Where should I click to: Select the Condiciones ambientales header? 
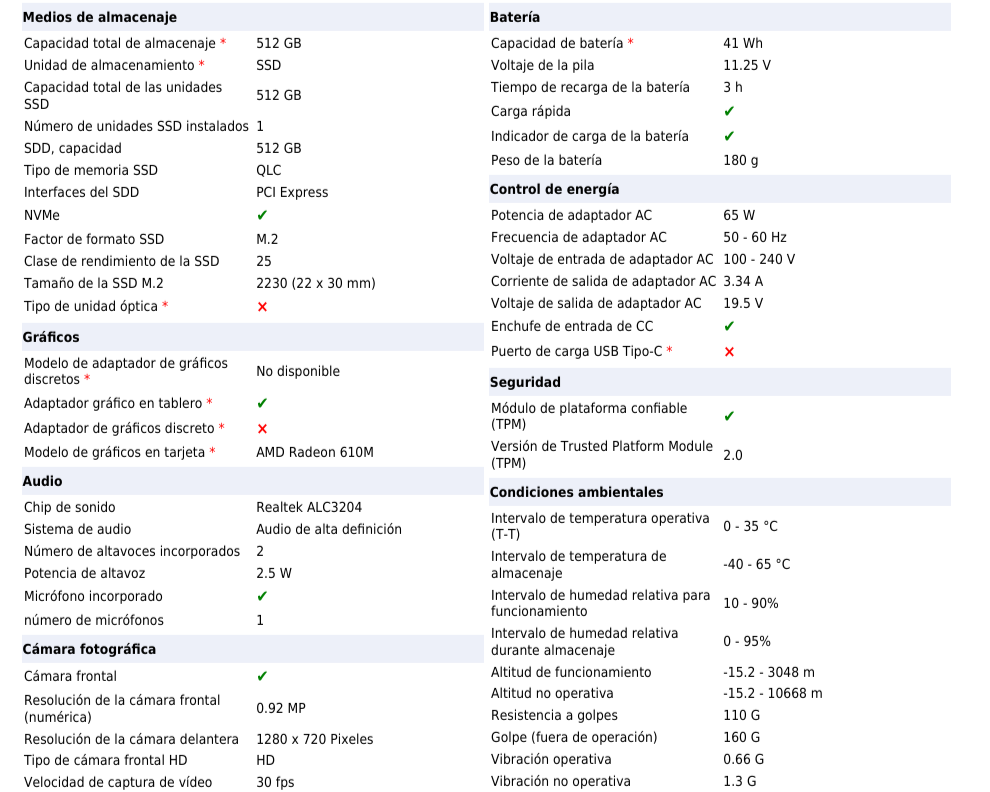pyautogui.click(x=576, y=492)
